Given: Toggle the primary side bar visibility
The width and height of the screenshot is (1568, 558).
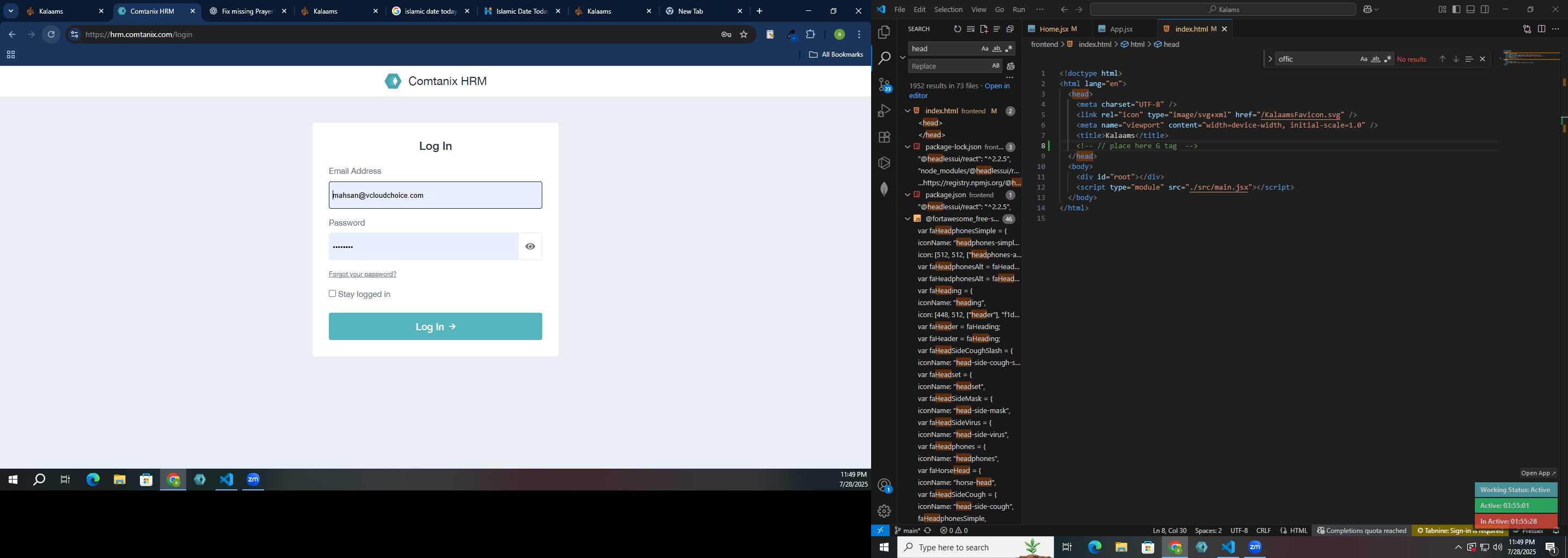Looking at the screenshot, I should [x=1456, y=10].
